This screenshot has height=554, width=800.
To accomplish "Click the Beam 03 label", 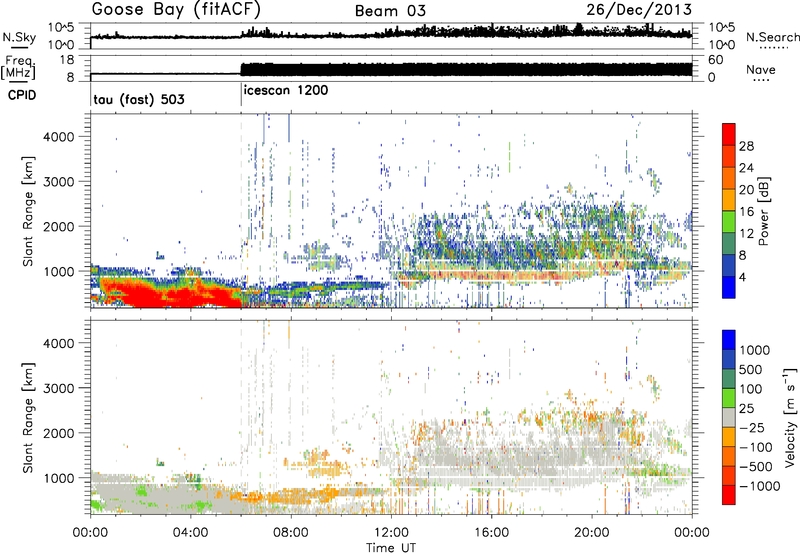I will click(x=390, y=11).
